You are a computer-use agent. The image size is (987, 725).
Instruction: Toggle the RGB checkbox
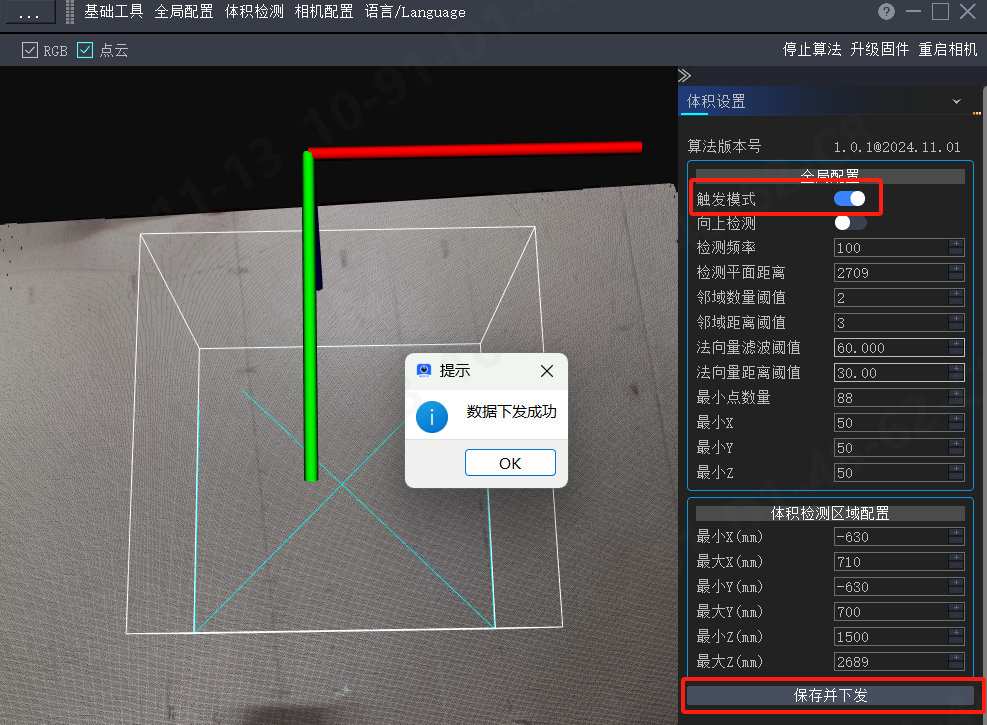30,50
